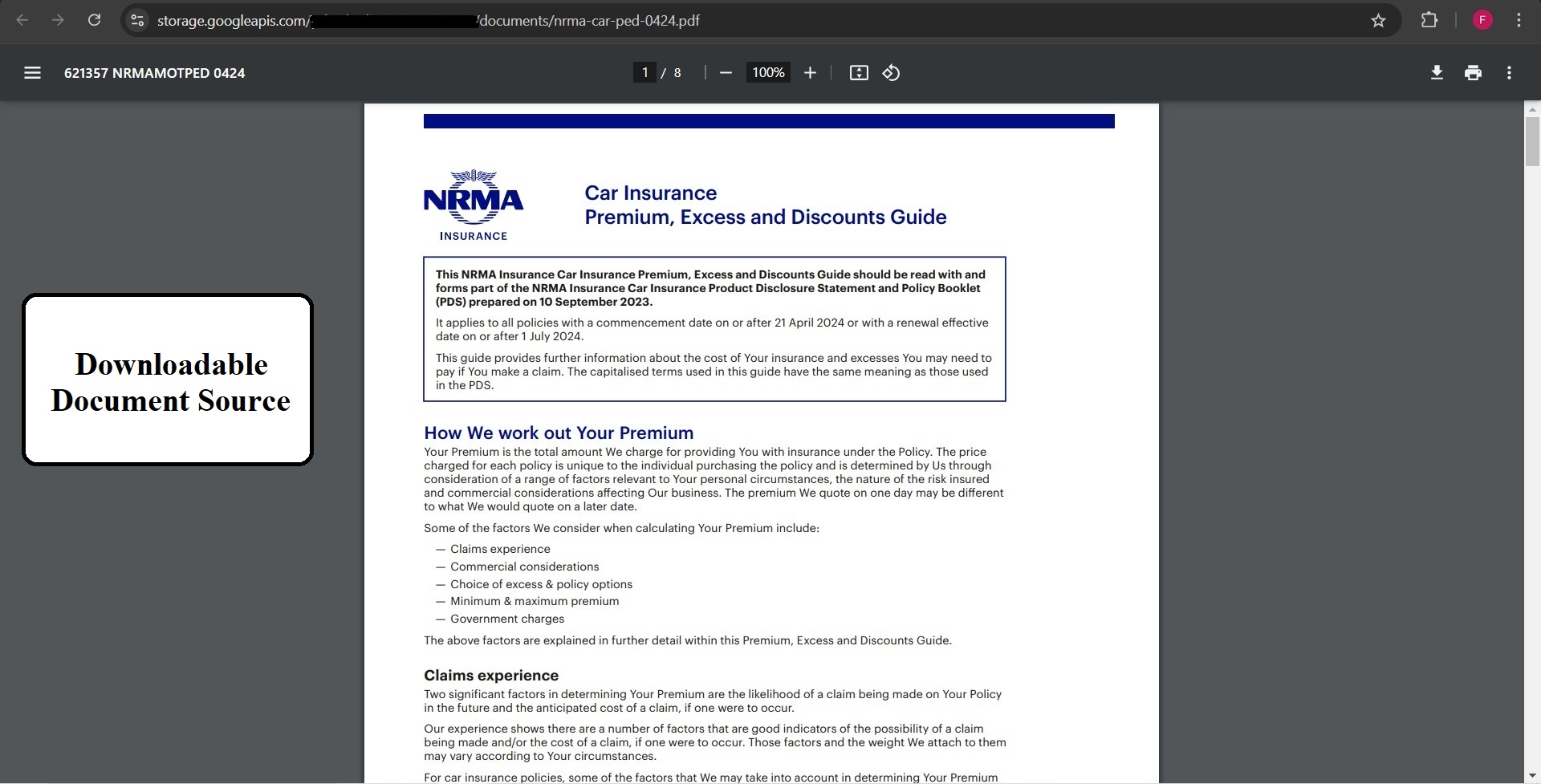Bookmark this page with the star
1541x784 pixels.
click(1378, 21)
